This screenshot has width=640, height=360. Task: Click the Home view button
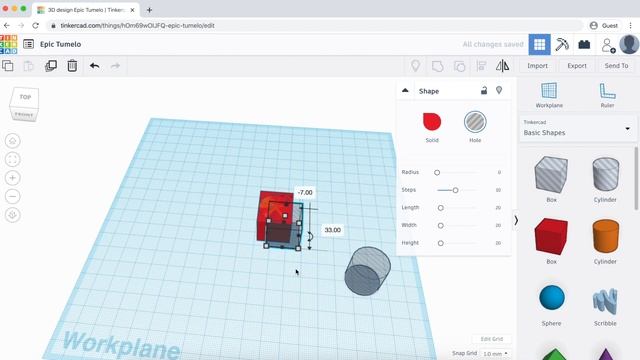[x=13, y=141]
